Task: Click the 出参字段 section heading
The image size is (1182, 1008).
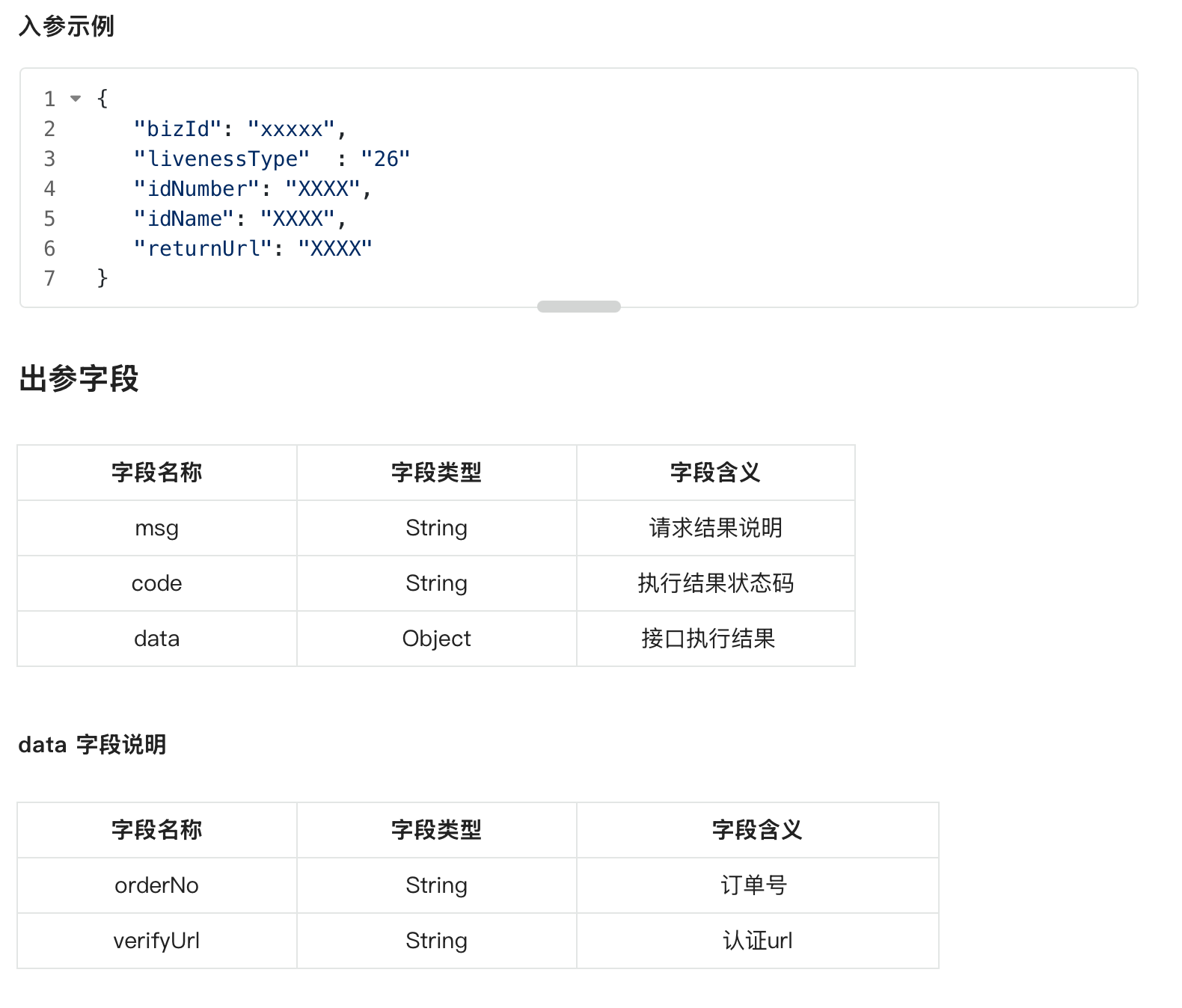Action: [79, 378]
